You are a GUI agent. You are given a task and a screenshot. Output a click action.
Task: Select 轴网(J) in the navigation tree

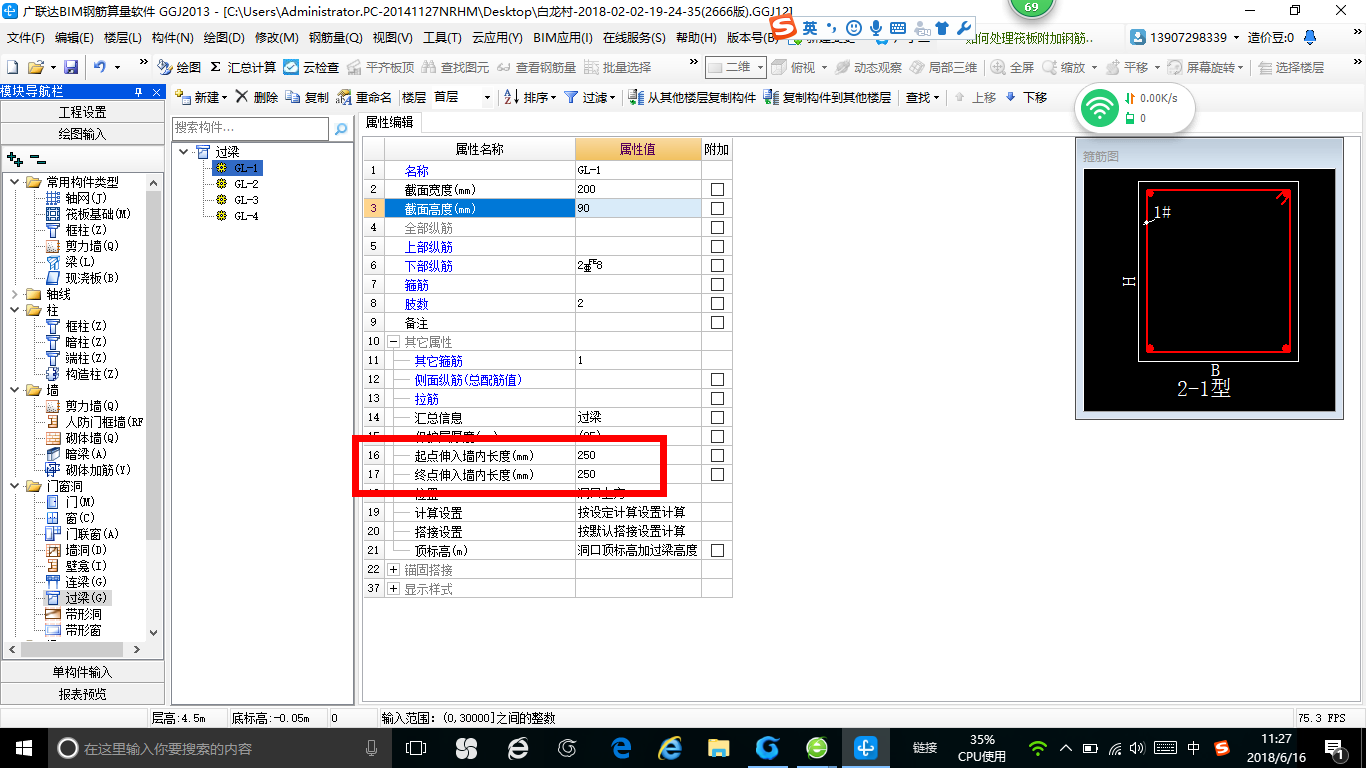click(77, 198)
